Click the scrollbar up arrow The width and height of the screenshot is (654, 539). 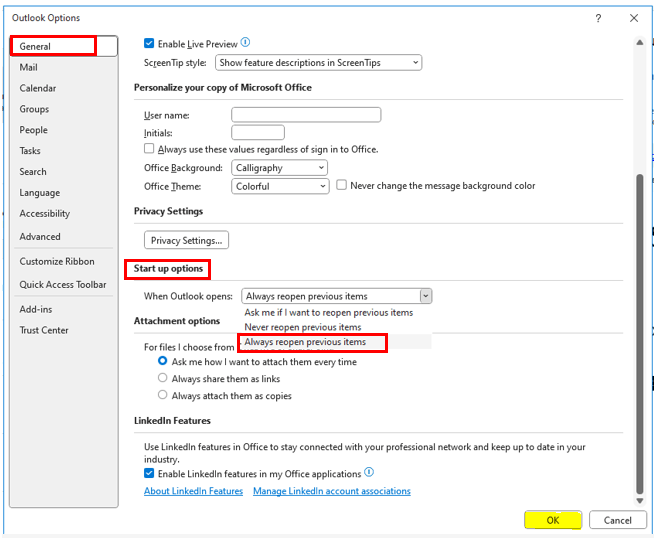[639, 43]
